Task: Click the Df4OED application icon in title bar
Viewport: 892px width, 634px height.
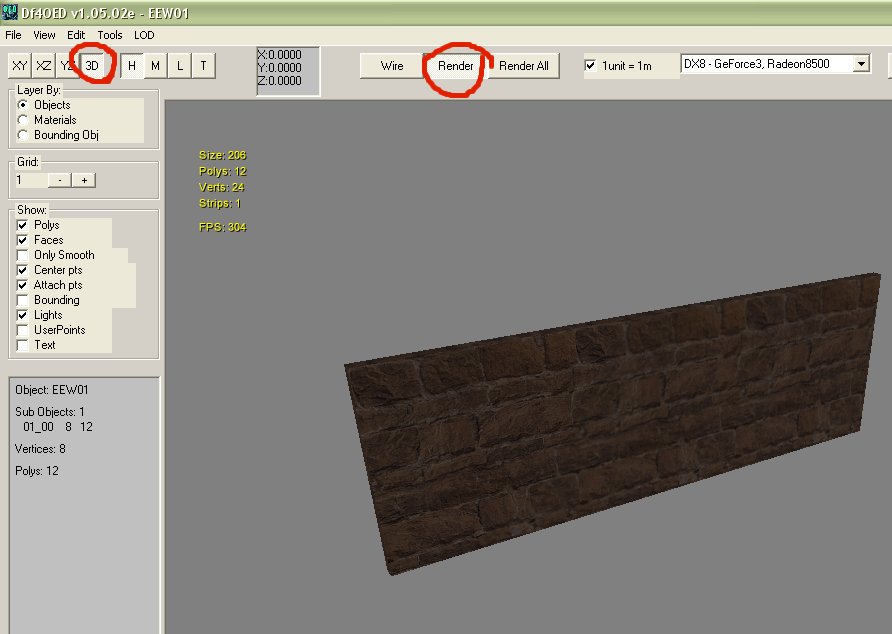Action: [11, 13]
